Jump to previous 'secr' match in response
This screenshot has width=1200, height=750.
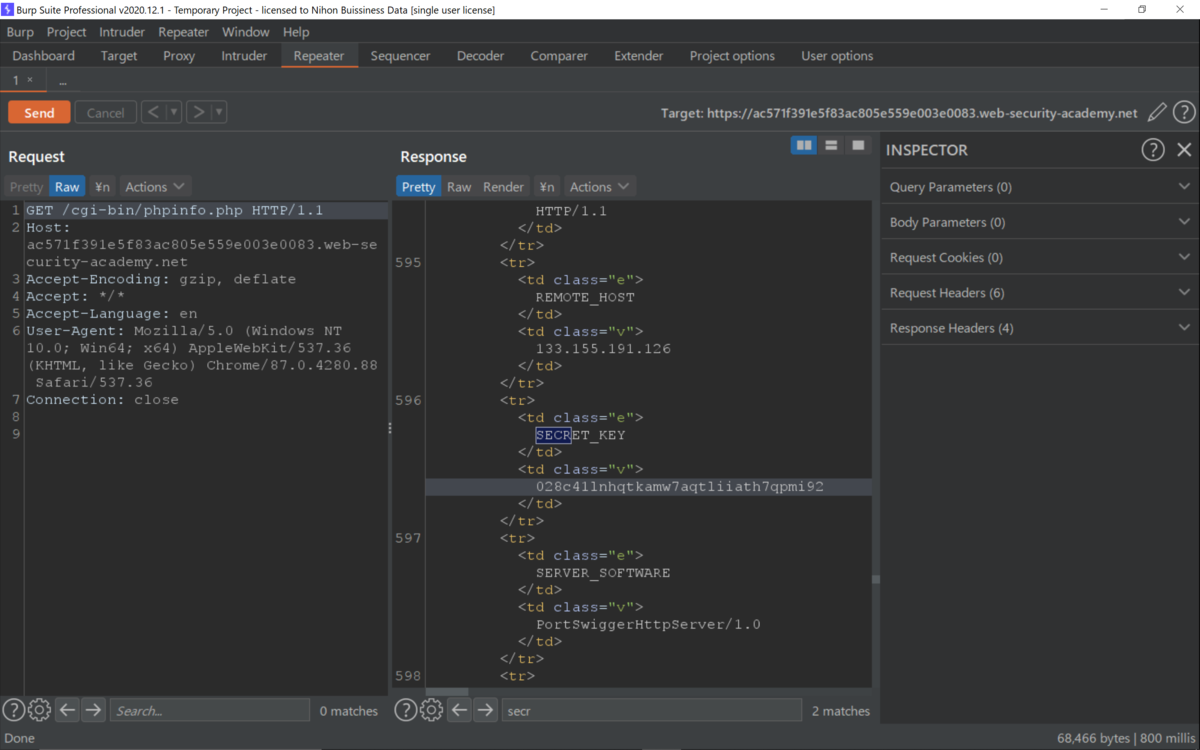459,710
